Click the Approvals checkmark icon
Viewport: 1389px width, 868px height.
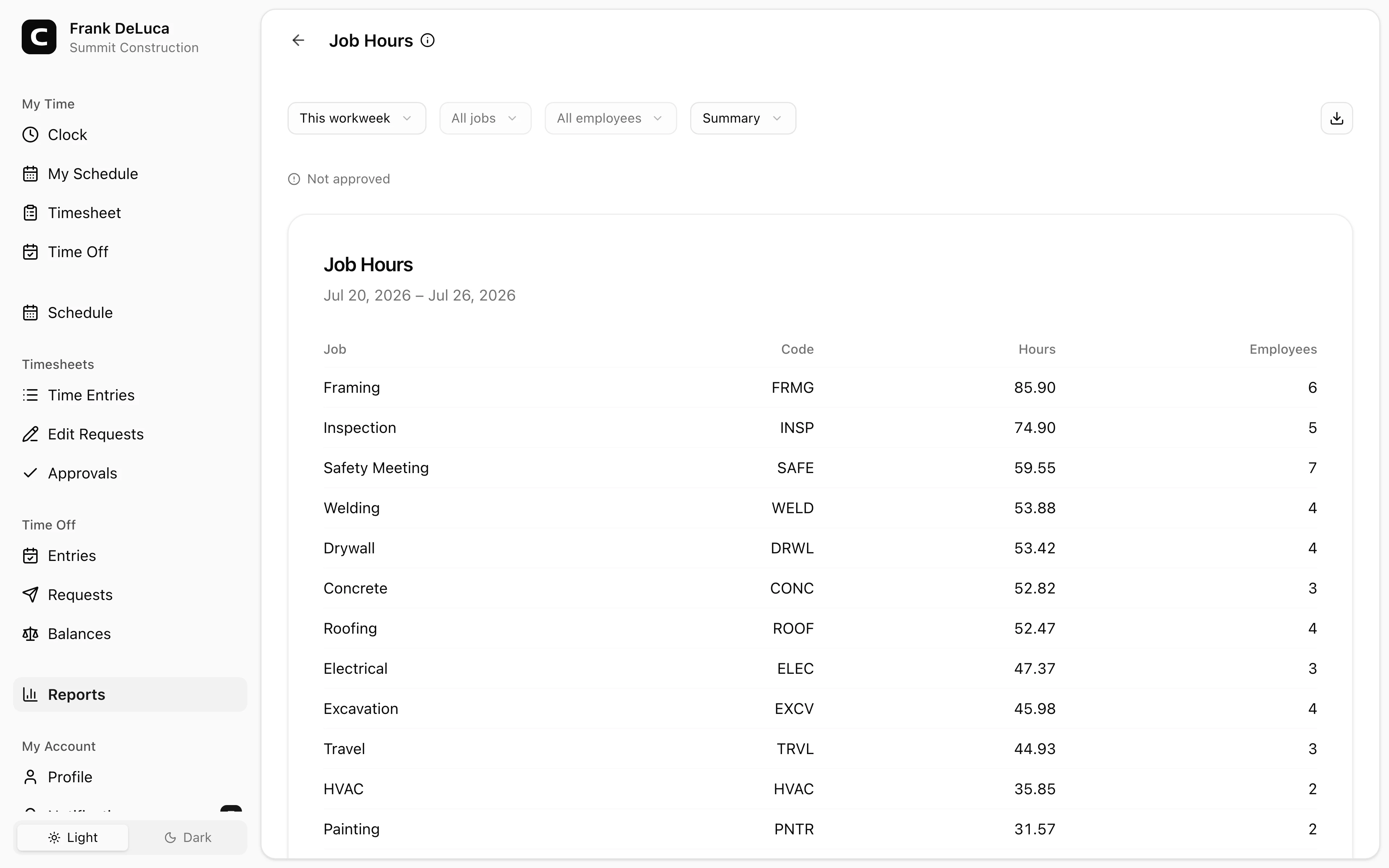coord(30,474)
